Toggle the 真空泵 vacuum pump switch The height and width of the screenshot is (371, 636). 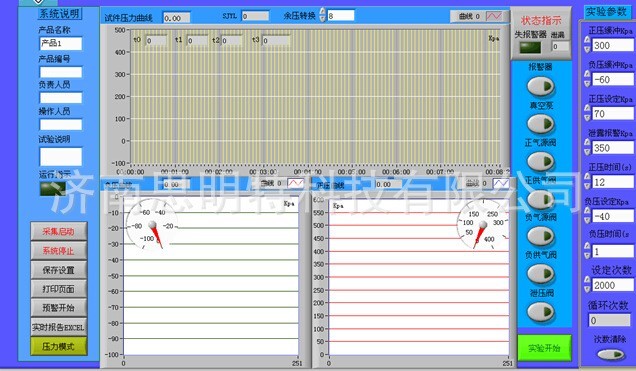(541, 124)
